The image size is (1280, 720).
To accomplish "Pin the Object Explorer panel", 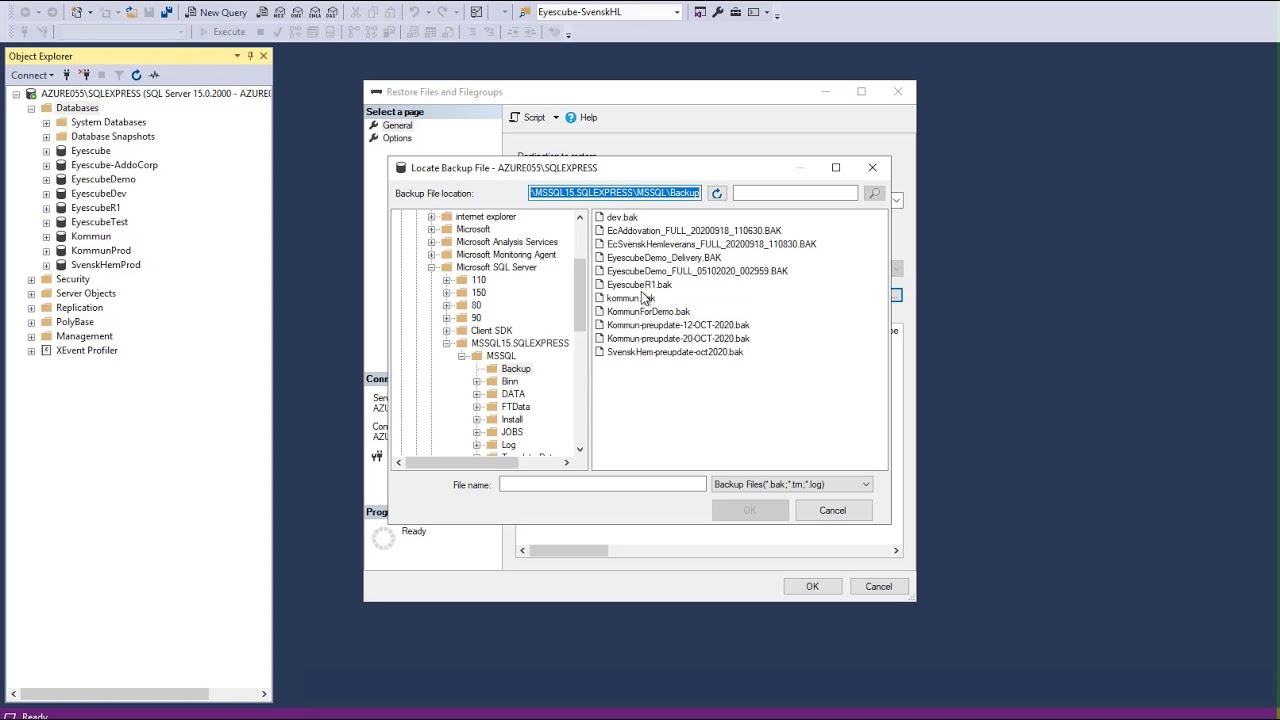I will click(x=250, y=56).
